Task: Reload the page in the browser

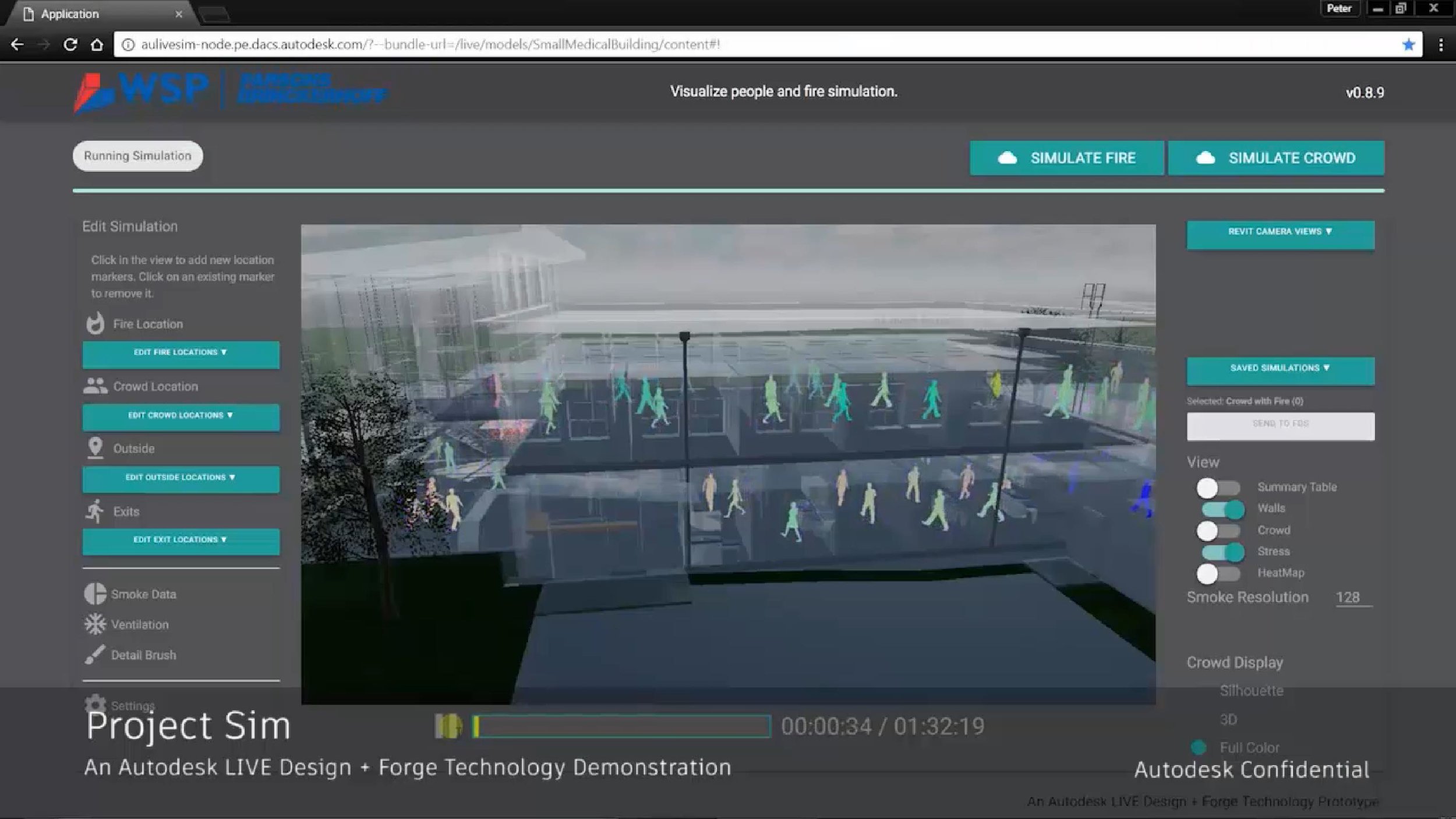Action: pyautogui.click(x=70, y=44)
